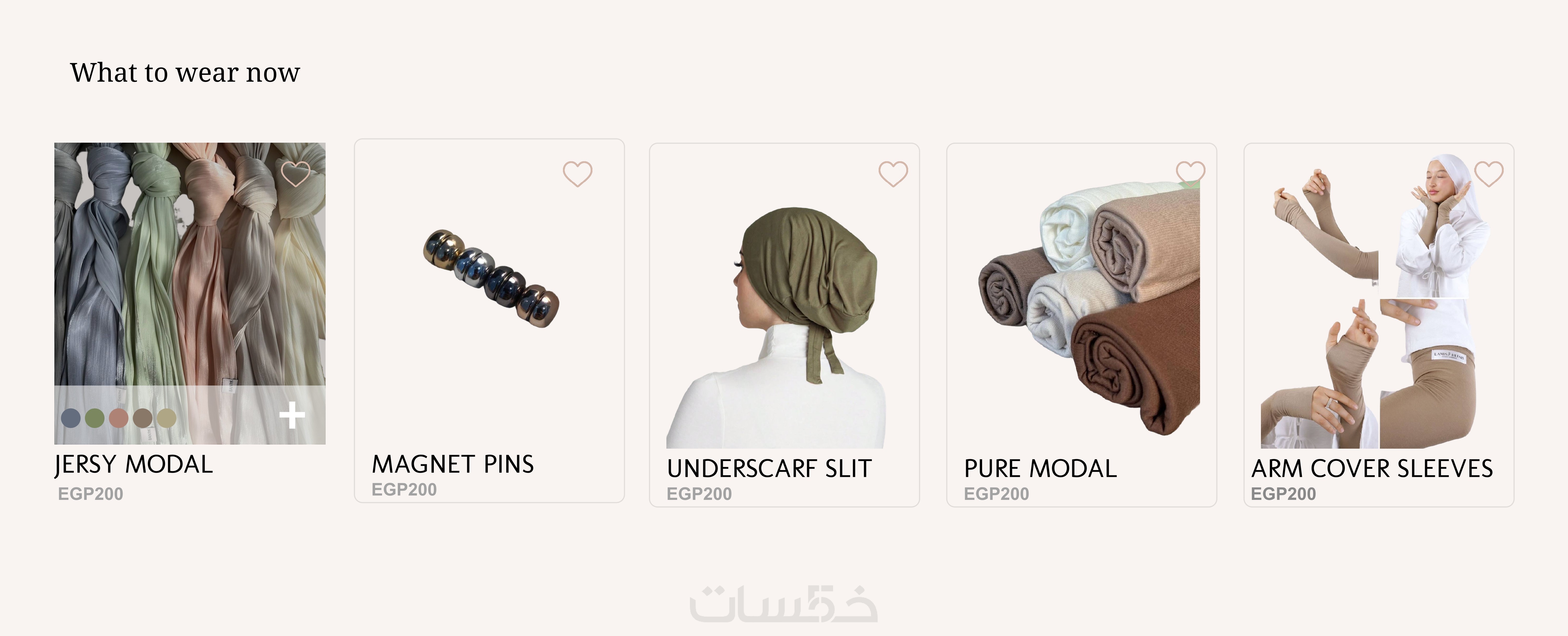Add Jersy Modal to wishlist via heart
Image resolution: width=1568 pixels, height=636 pixels.
[296, 174]
